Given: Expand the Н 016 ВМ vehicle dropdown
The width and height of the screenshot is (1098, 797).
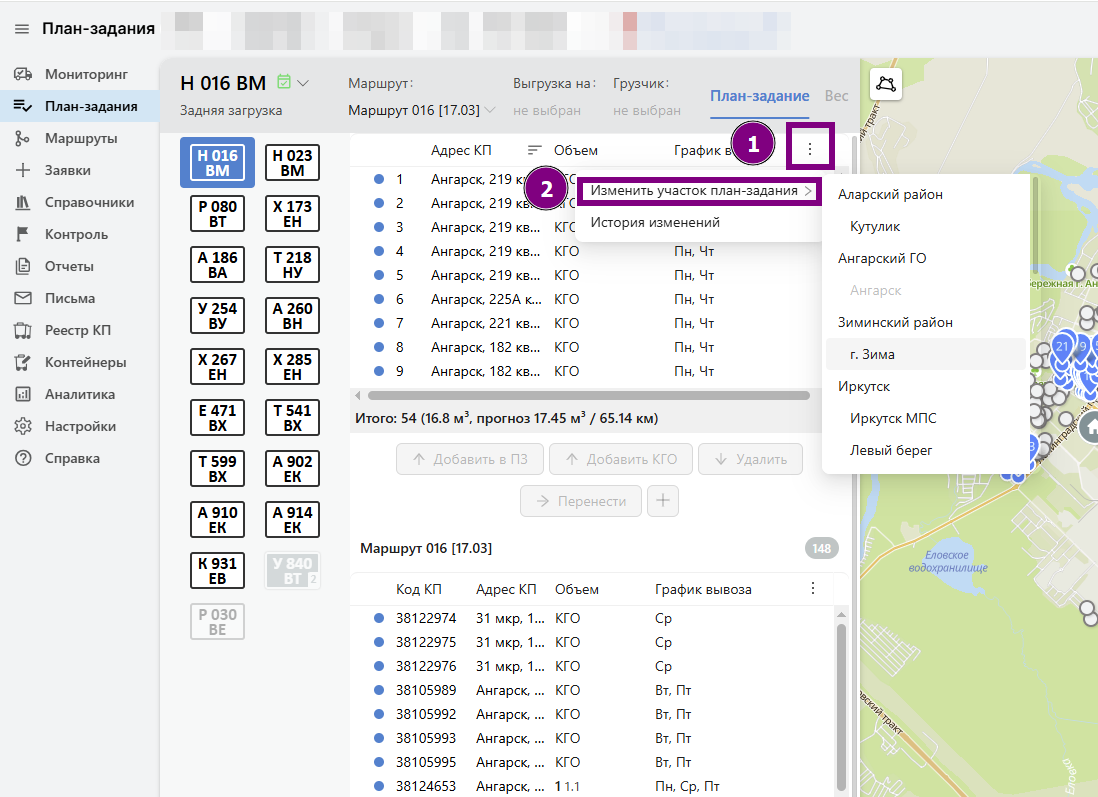Looking at the screenshot, I should tap(303, 83).
